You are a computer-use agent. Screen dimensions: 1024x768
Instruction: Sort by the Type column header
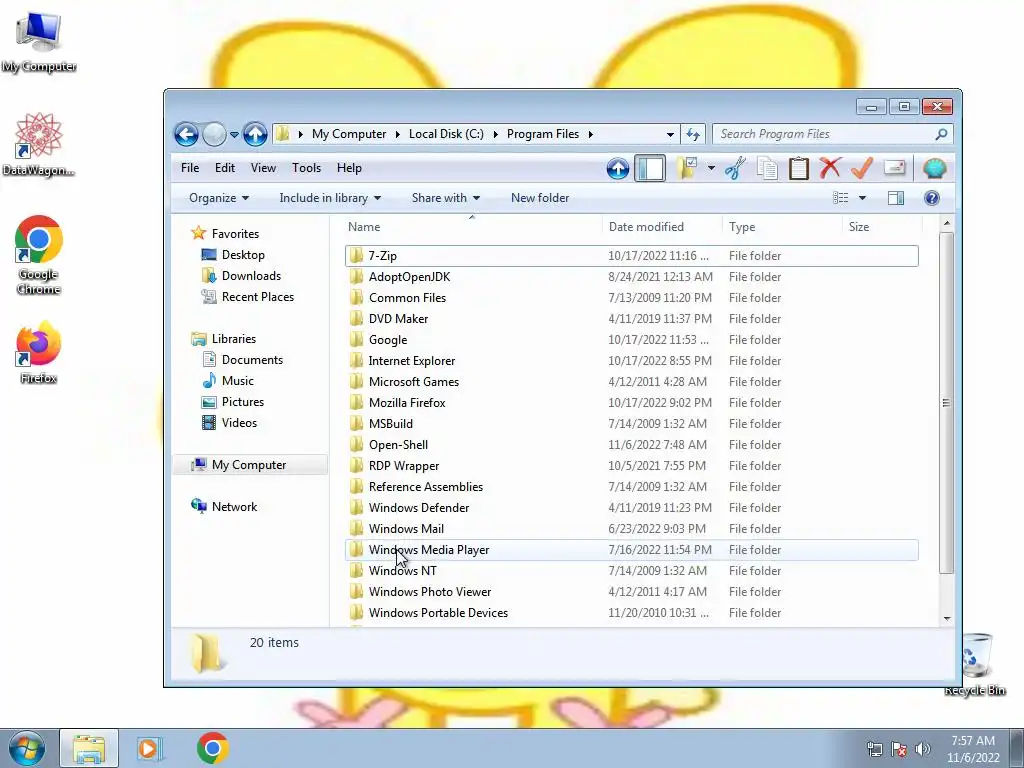coord(782,227)
